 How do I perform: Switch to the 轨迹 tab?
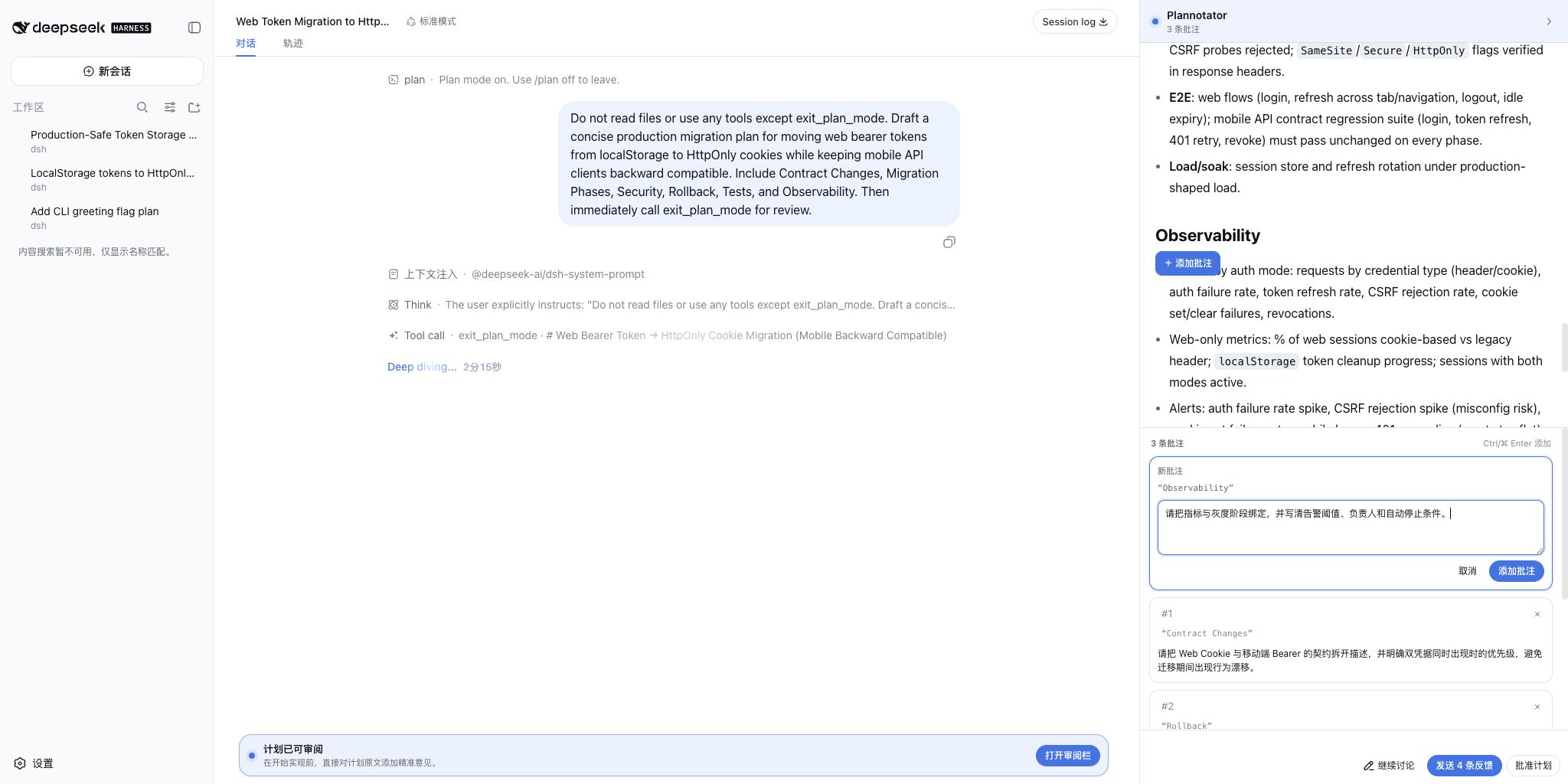coord(293,44)
